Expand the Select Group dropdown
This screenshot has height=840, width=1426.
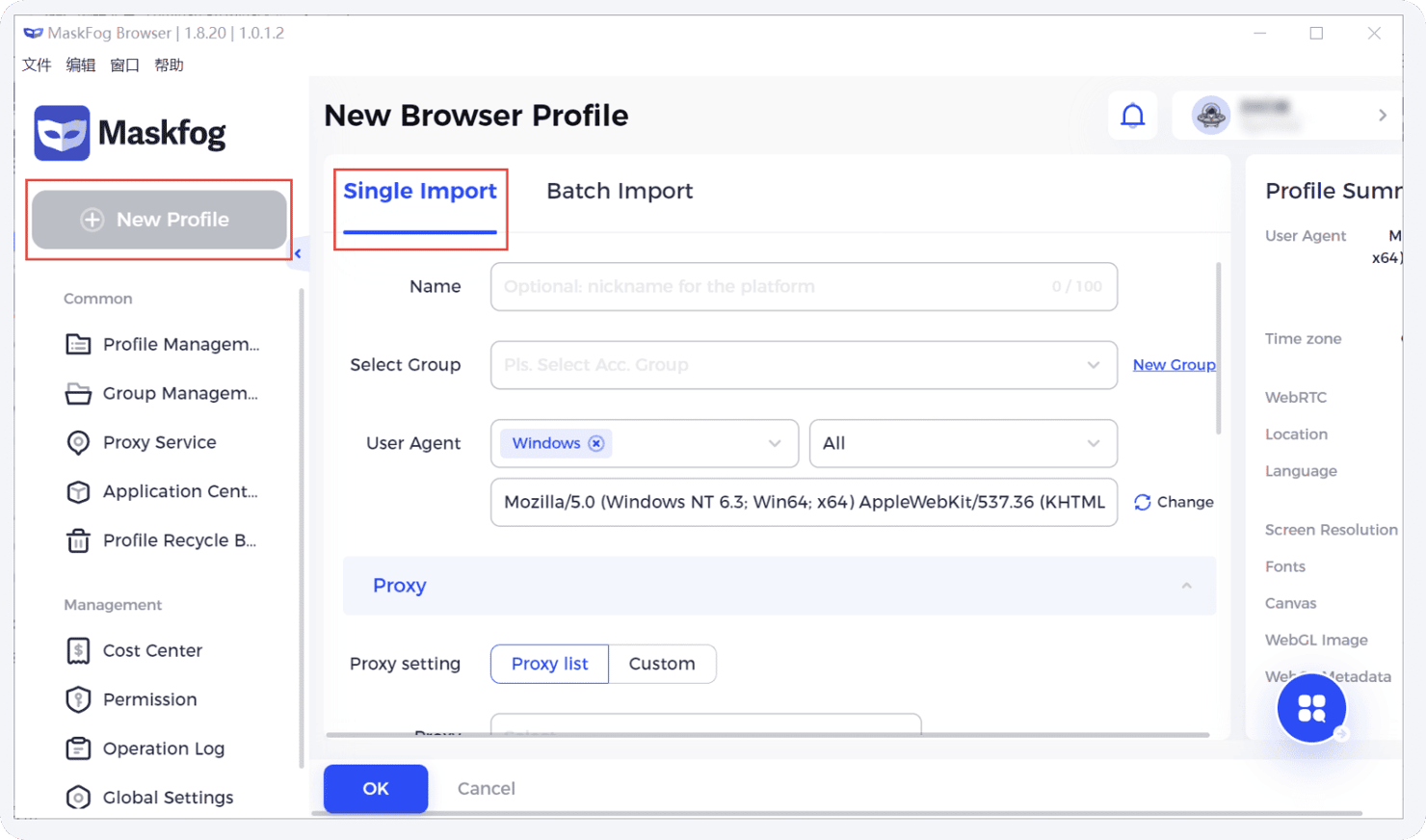(804, 365)
